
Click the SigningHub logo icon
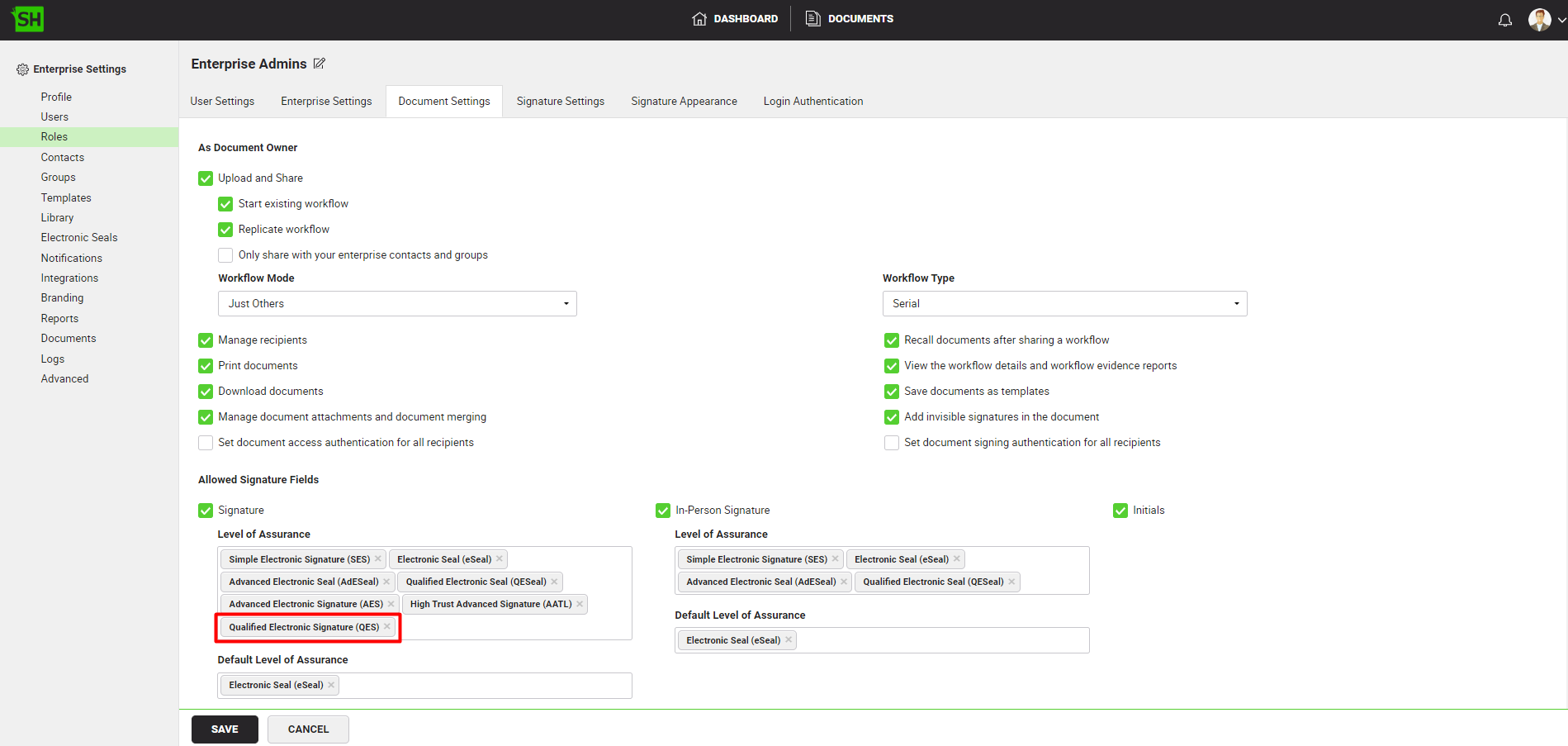point(28,19)
